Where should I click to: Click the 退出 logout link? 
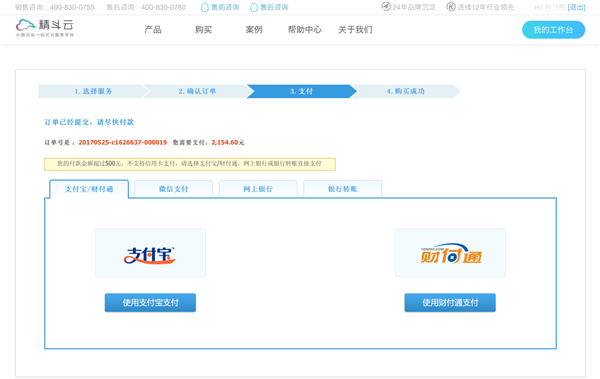[x=576, y=7]
